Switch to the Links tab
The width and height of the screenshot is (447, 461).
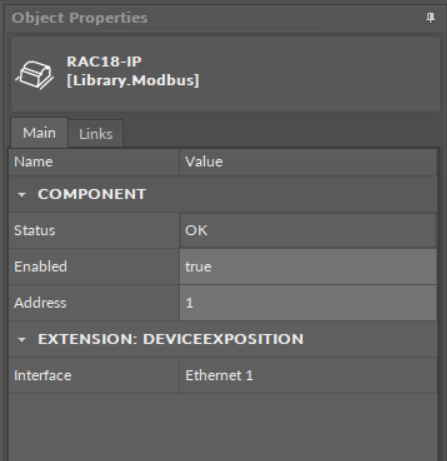96,134
